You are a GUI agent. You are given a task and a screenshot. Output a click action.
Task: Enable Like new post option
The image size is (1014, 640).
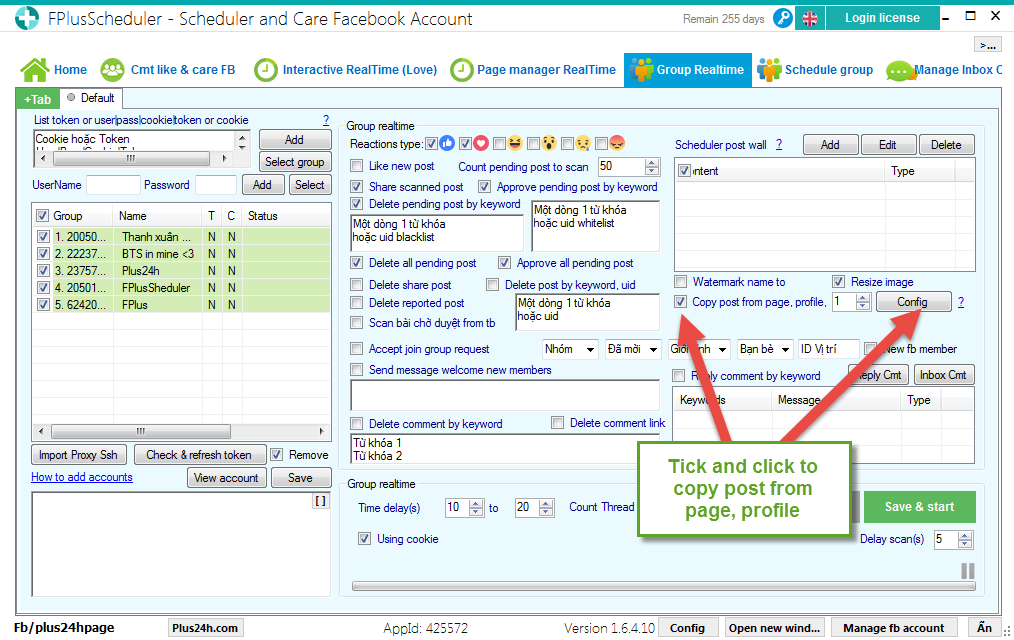point(356,166)
